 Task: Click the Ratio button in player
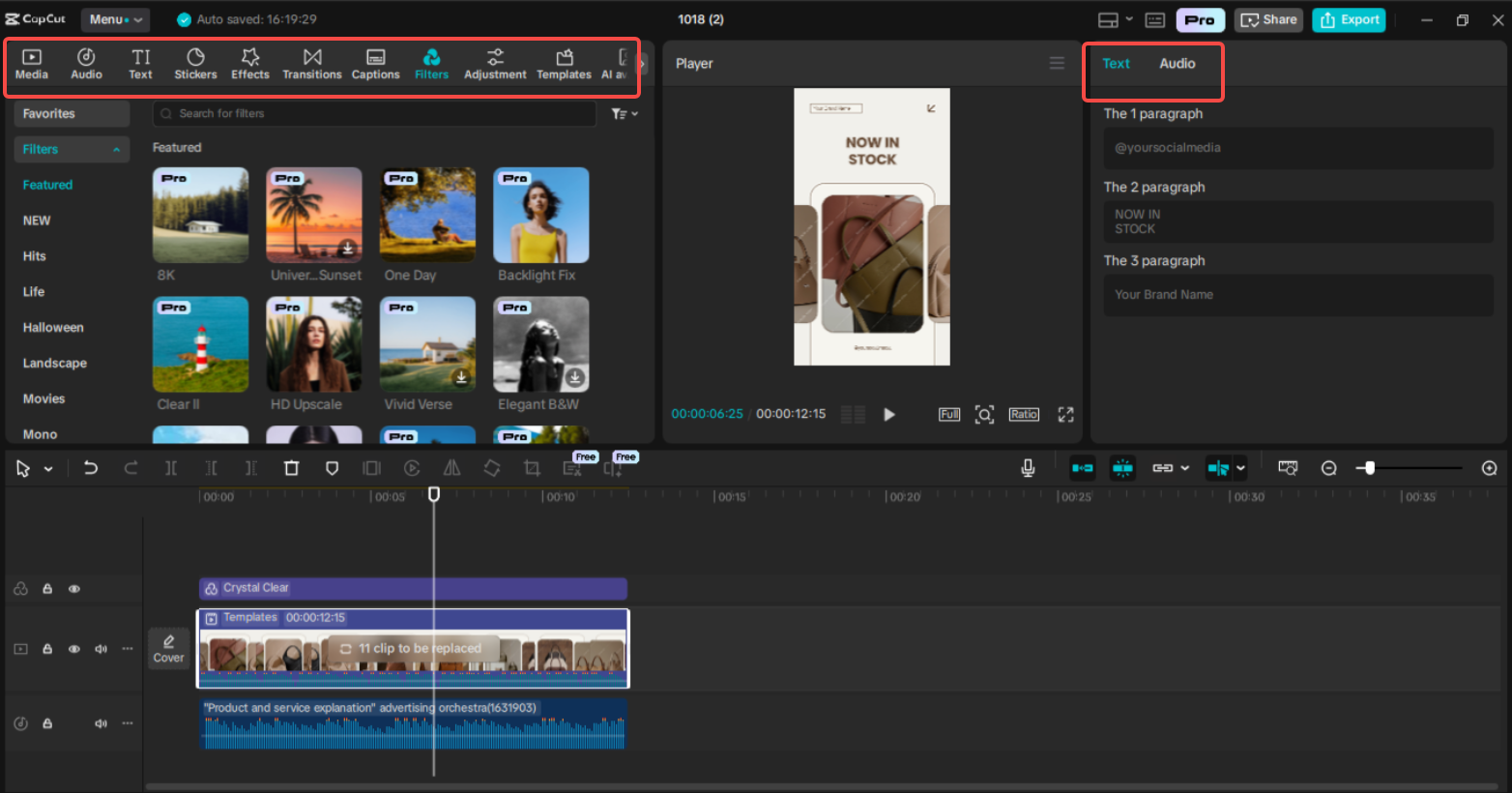[1024, 415]
